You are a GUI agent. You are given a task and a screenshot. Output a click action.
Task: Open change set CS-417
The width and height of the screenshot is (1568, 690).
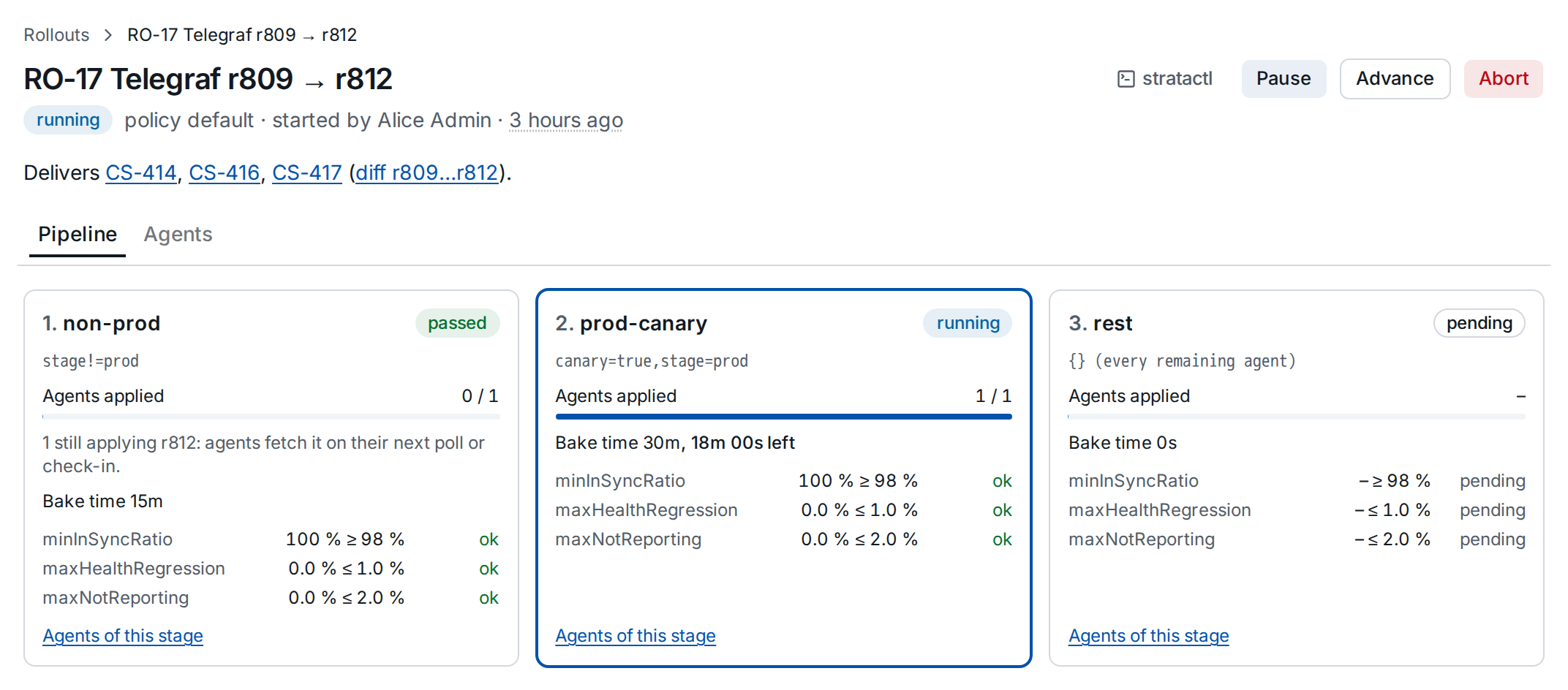pyautogui.click(x=307, y=173)
